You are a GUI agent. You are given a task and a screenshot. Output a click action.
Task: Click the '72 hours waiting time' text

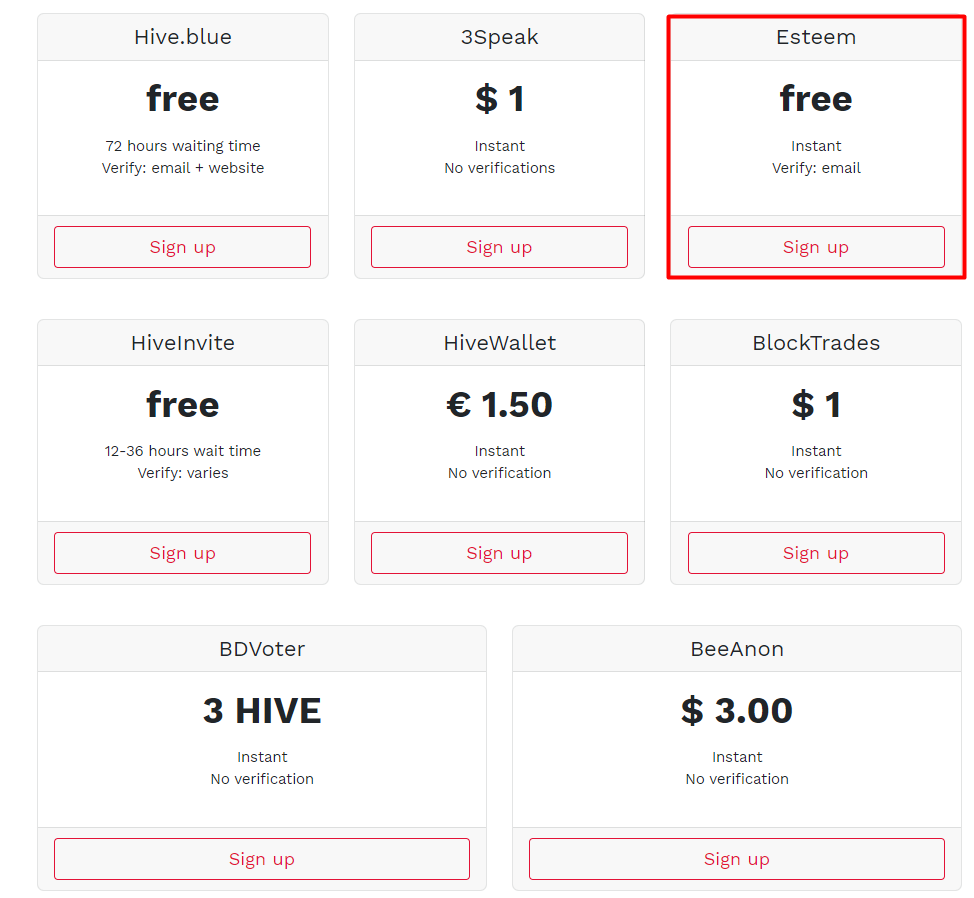coord(183,146)
